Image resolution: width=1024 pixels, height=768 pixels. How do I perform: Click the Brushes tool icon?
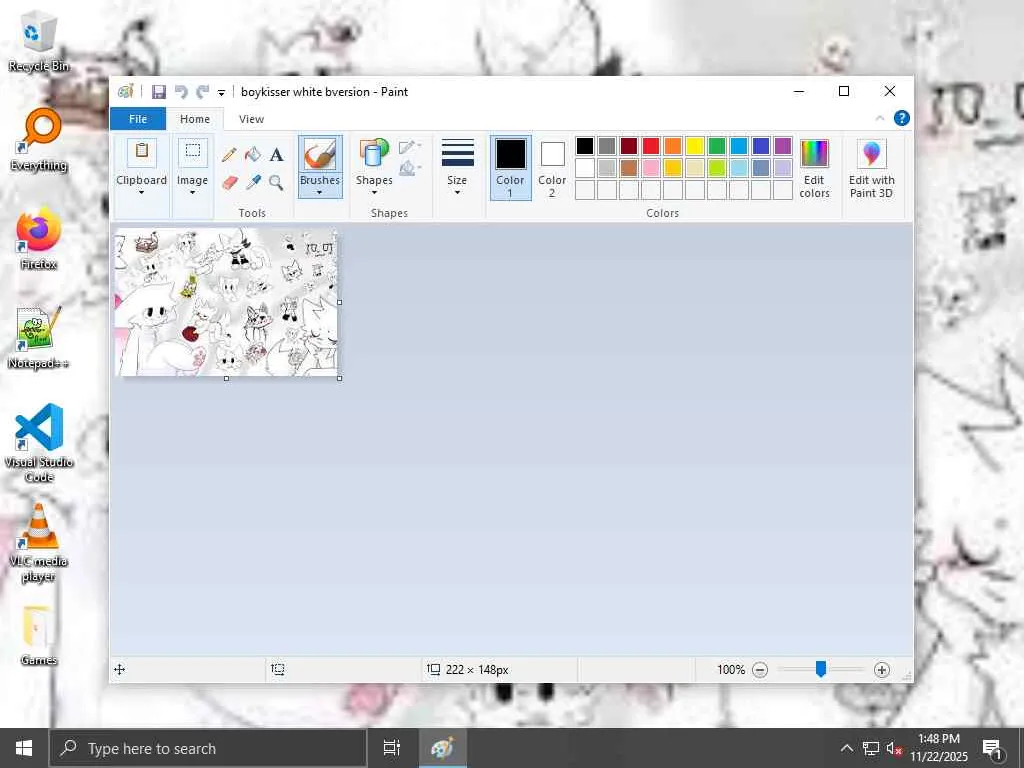point(320,155)
